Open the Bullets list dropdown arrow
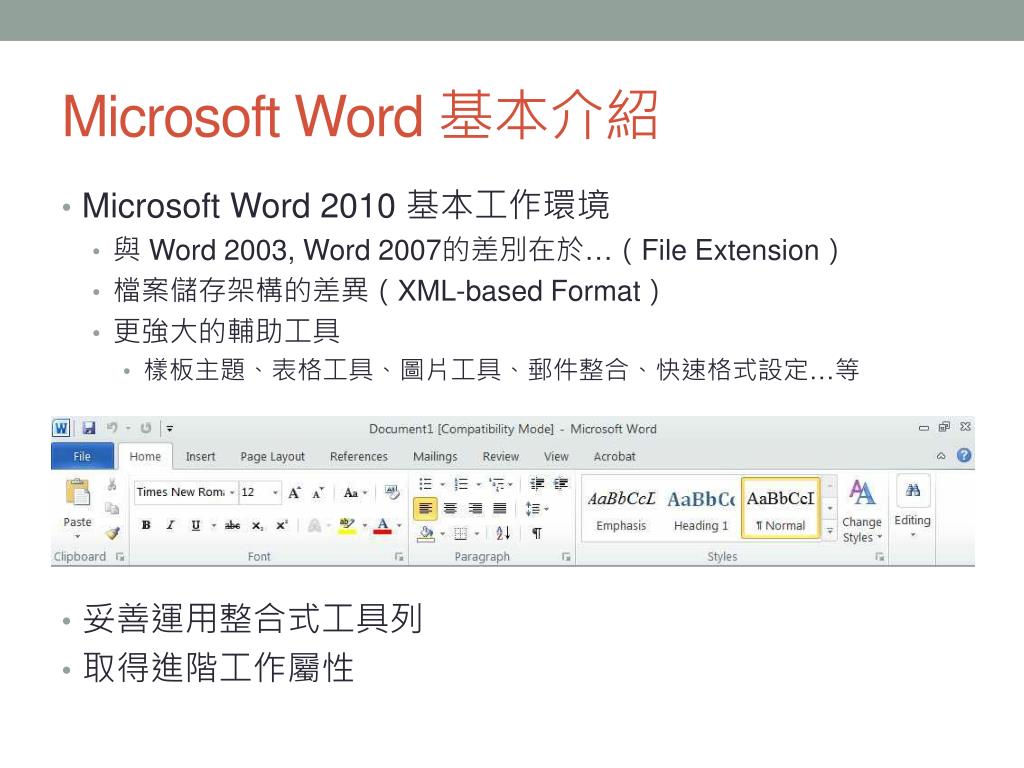Viewport: 1024px width, 768px height. point(442,484)
